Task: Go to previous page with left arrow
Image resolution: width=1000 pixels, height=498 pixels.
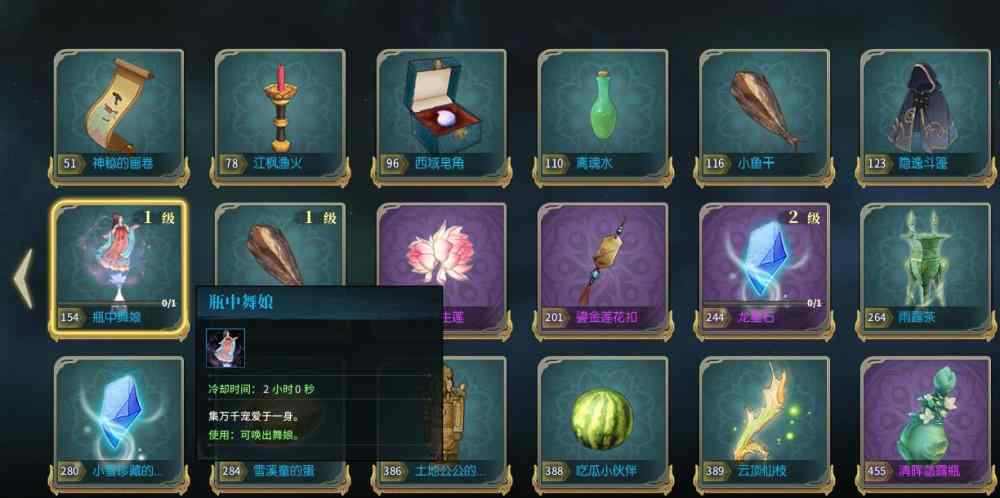Action: tap(23, 279)
